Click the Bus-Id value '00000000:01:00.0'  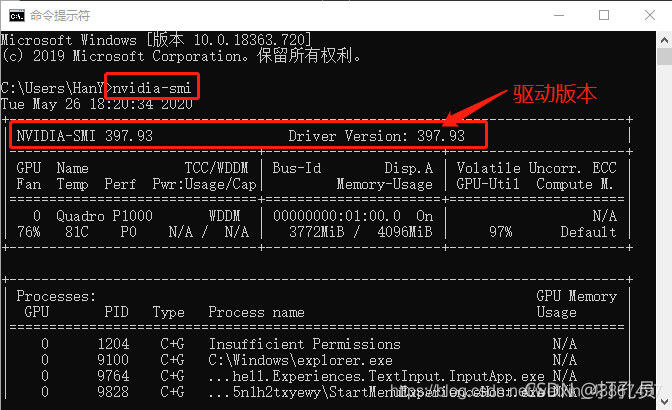[x=337, y=216]
